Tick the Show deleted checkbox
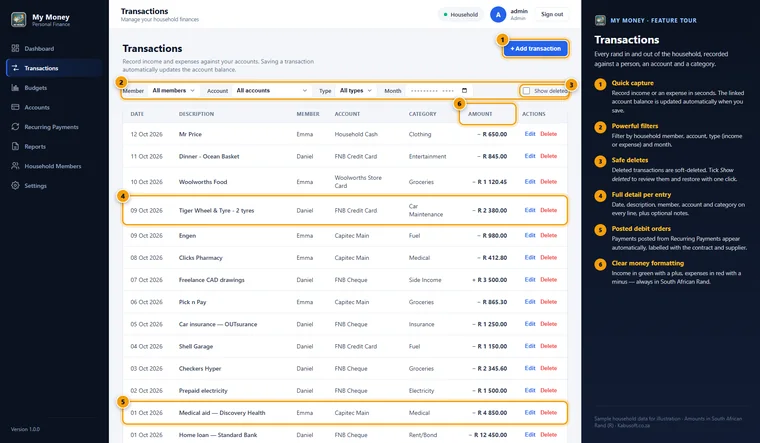 (526, 91)
